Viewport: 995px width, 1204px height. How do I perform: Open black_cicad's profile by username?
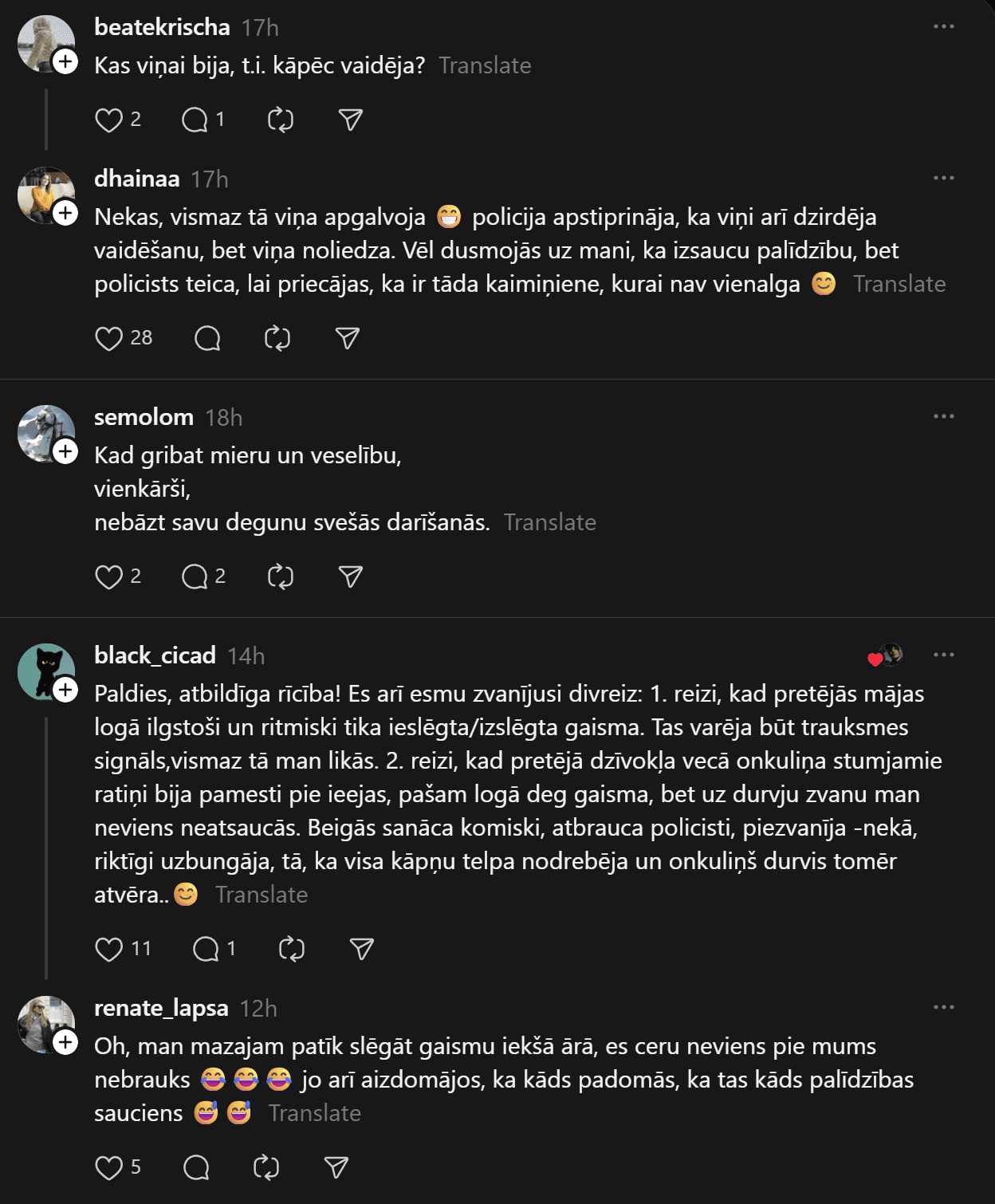[x=155, y=655]
